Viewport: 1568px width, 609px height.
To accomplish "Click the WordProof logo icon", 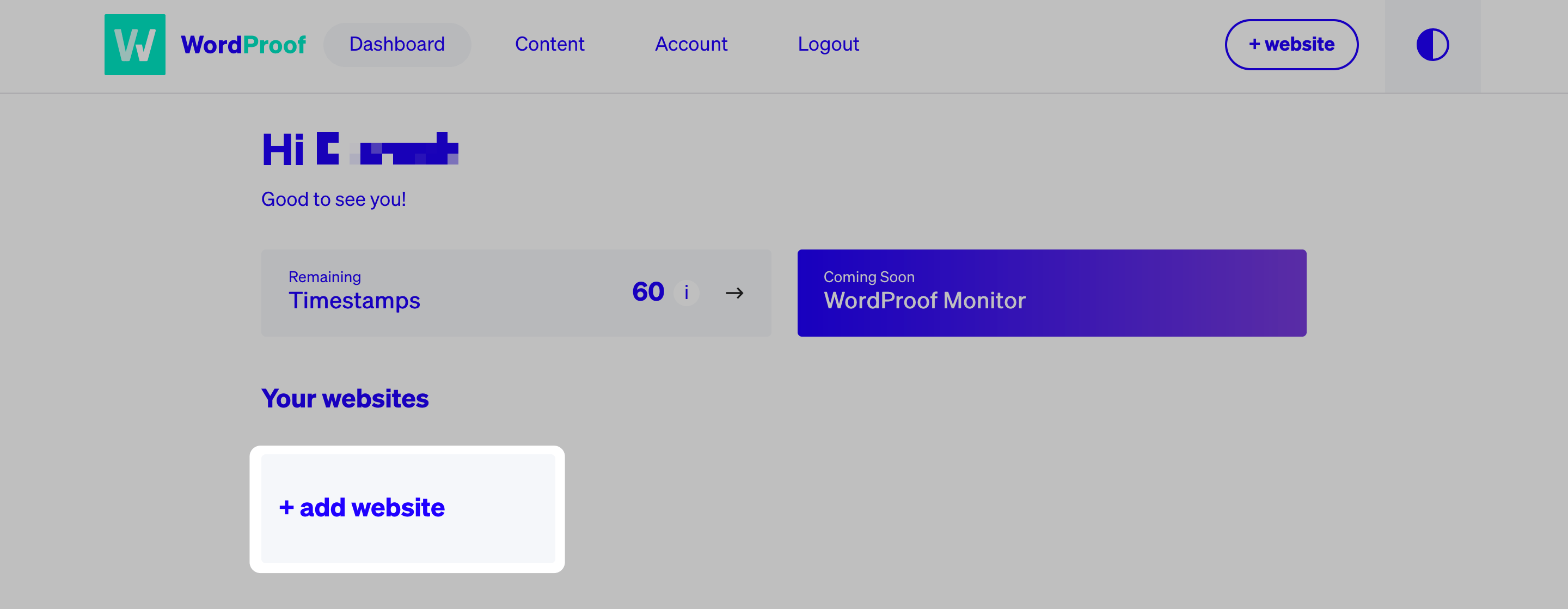I will [x=135, y=44].
